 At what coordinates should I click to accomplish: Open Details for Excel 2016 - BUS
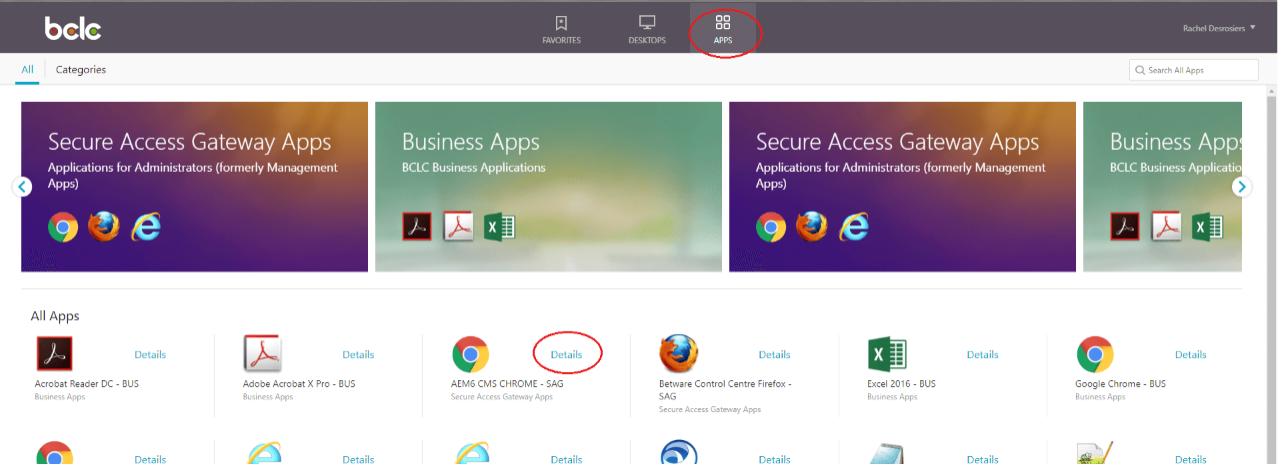click(x=982, y=355)
